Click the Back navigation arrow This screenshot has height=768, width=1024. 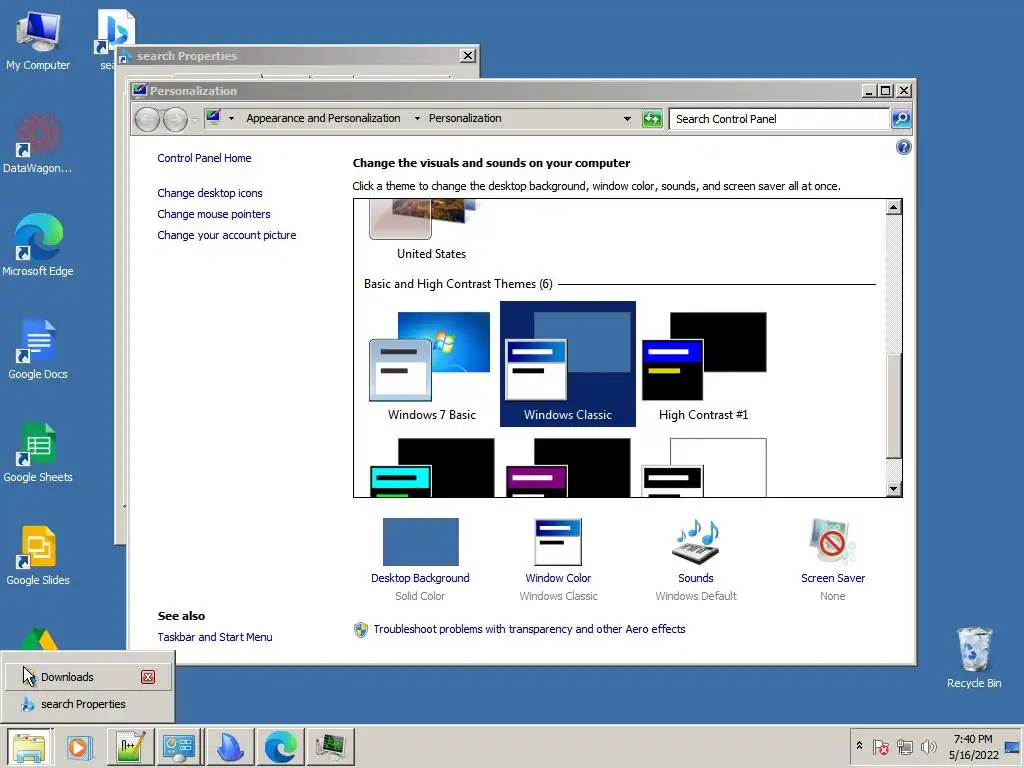click(147, 120)
